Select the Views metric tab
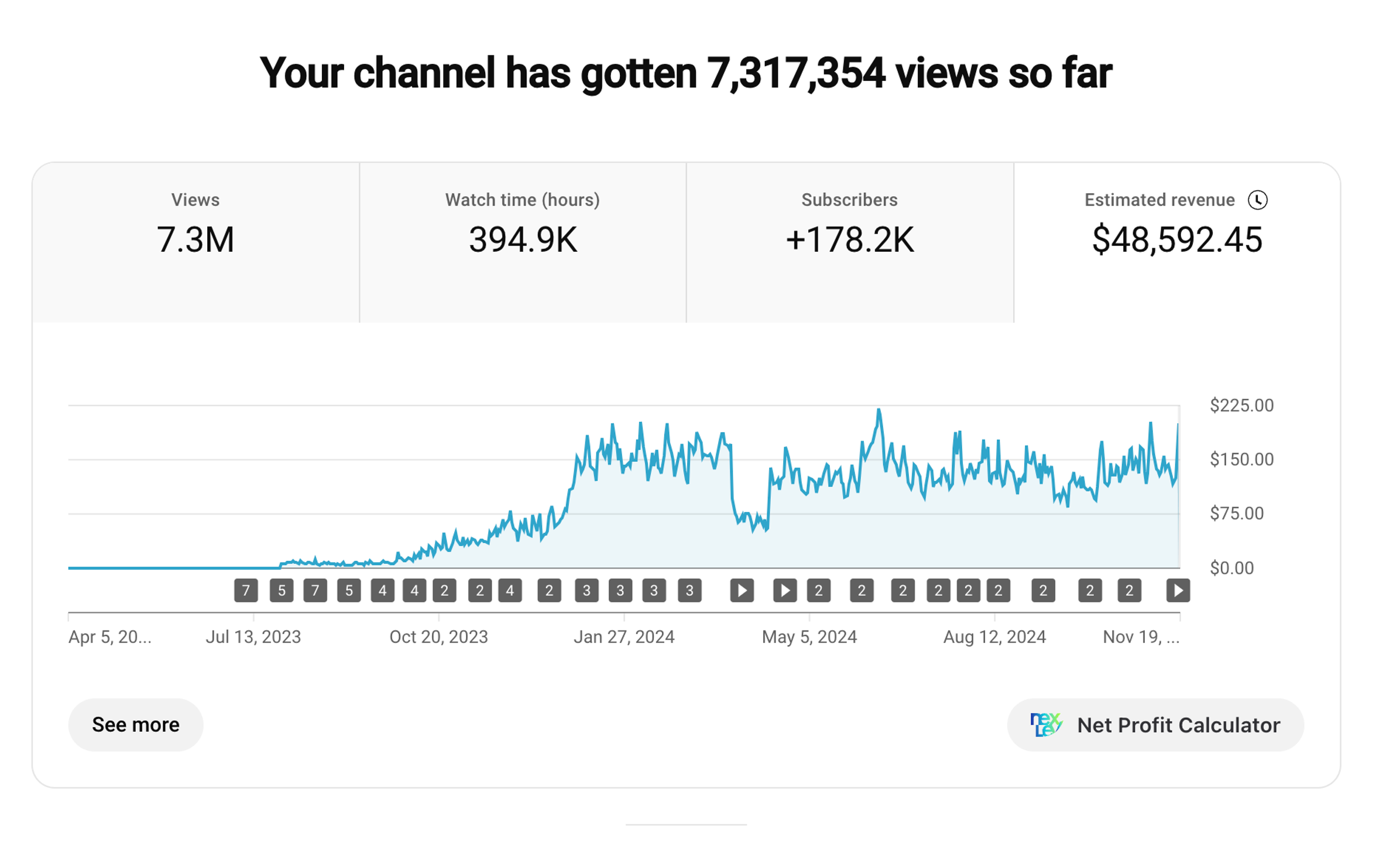 (195, 241)
